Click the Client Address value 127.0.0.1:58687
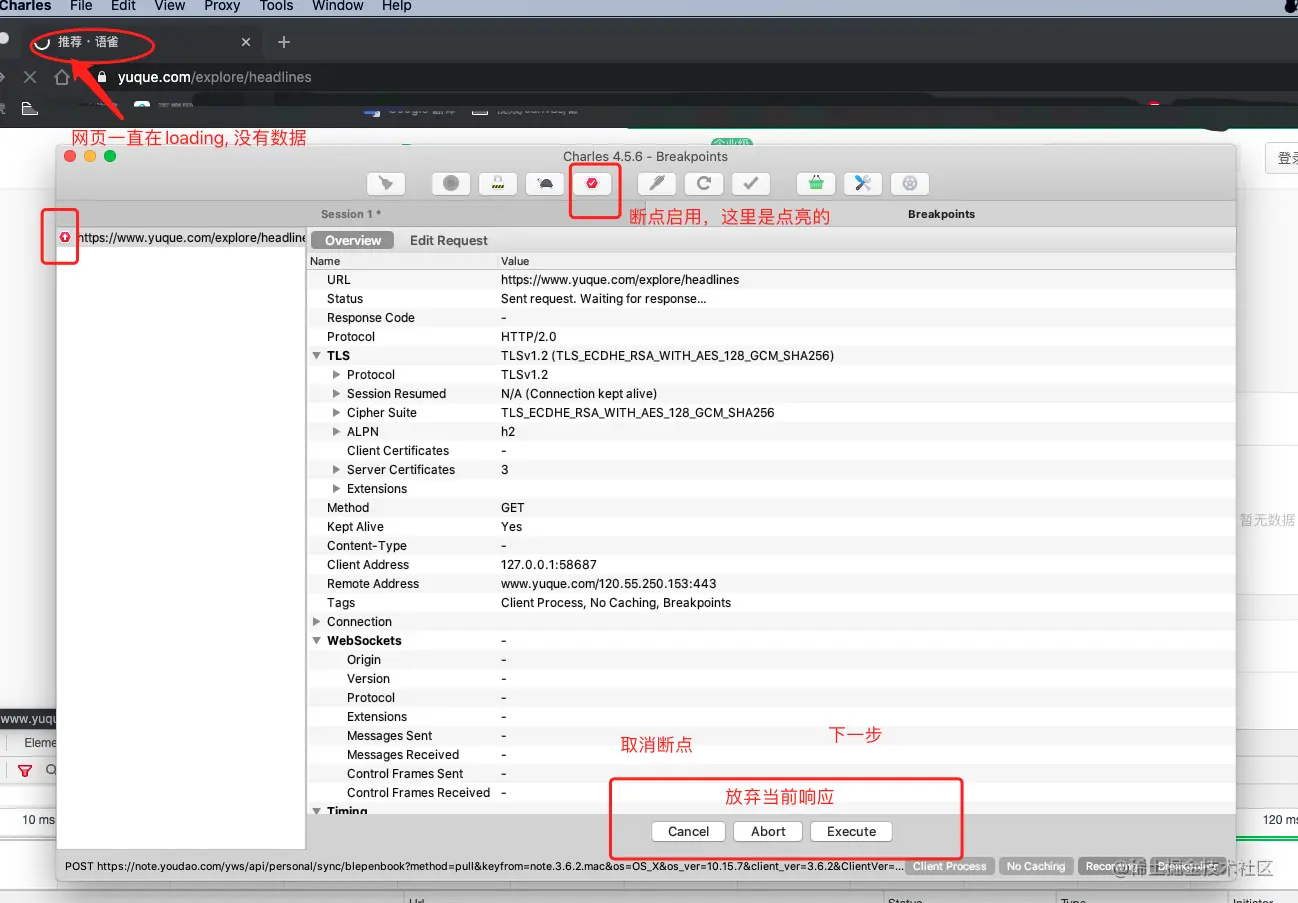 [549, 565]
